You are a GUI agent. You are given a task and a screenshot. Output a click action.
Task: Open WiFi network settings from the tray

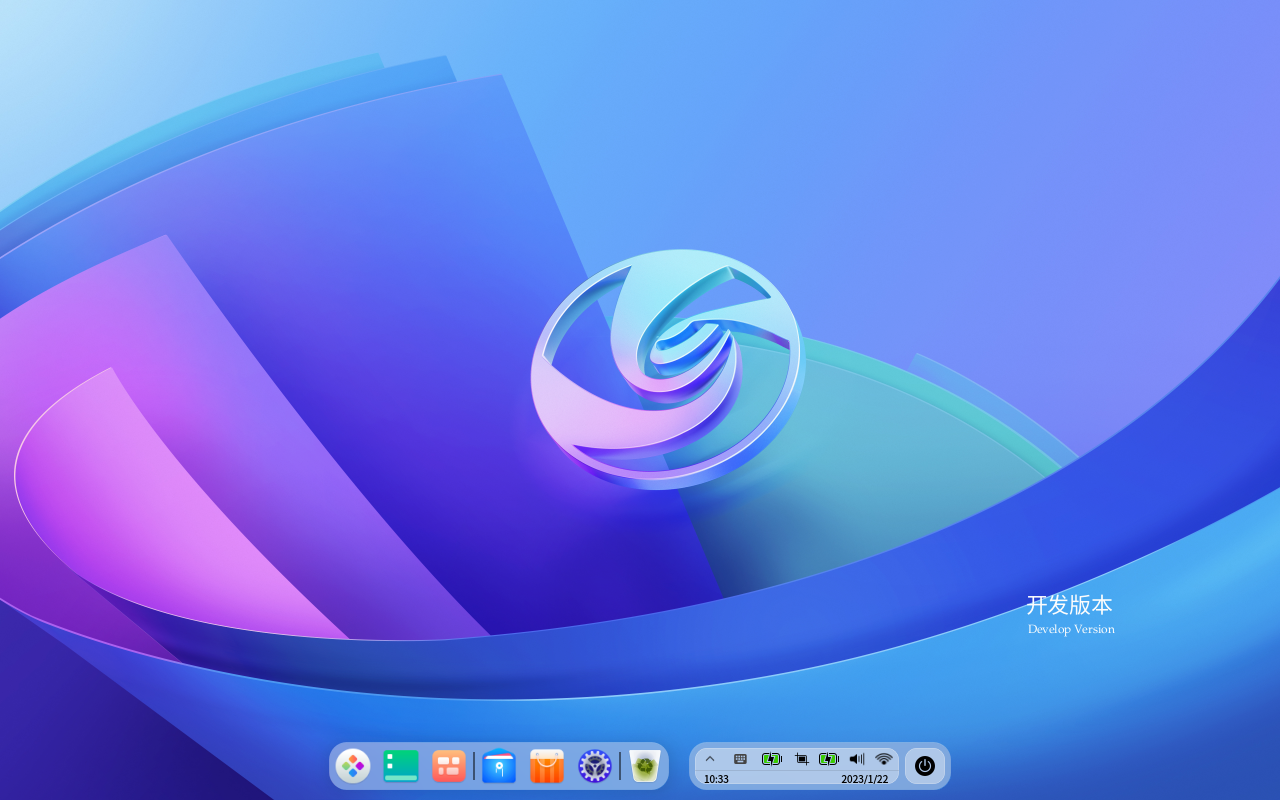(x=883, y=758)
